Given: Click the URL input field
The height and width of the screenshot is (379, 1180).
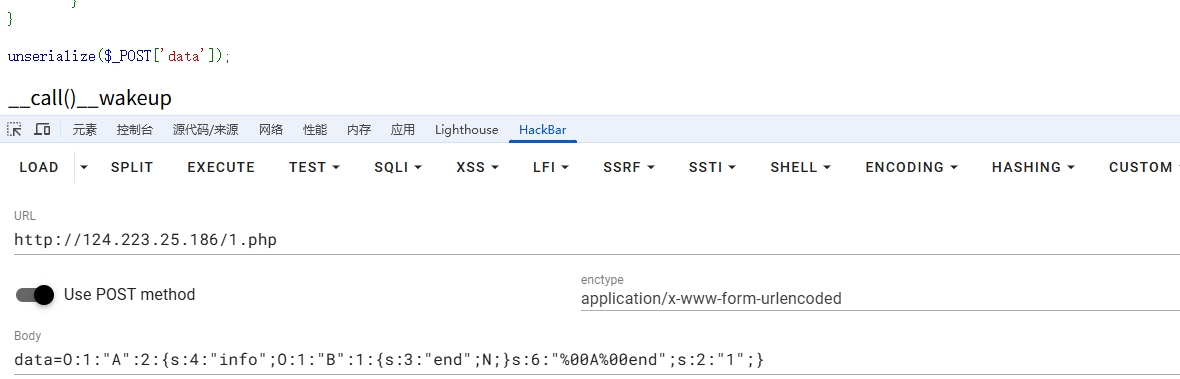Looking at the screenshot, I should 596,241.
